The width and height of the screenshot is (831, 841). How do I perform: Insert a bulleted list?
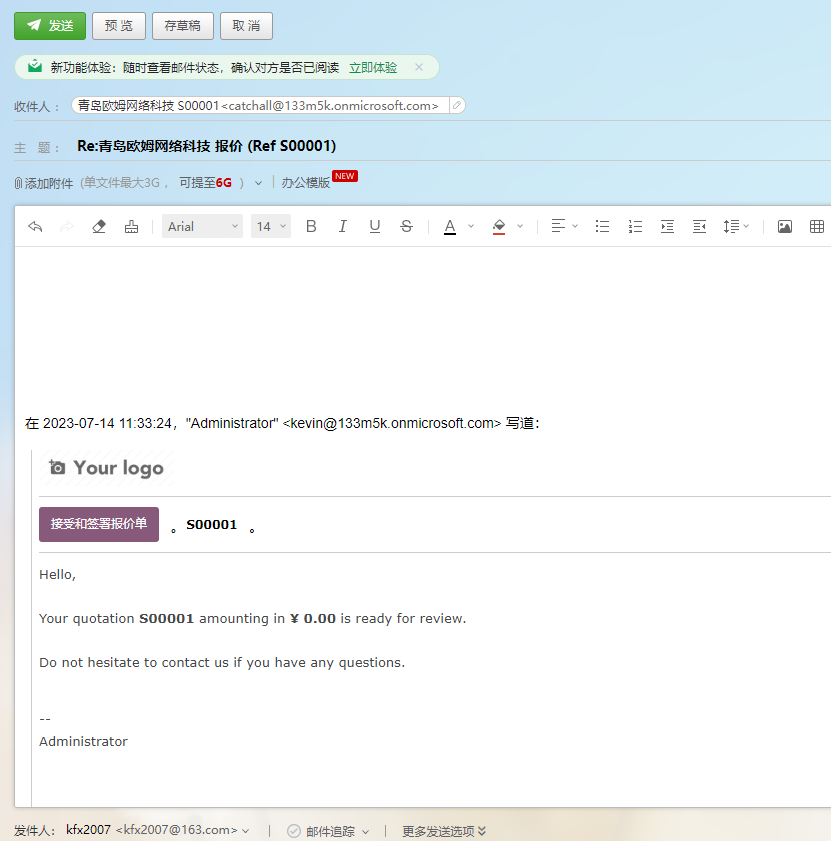[x=602, y=227]
